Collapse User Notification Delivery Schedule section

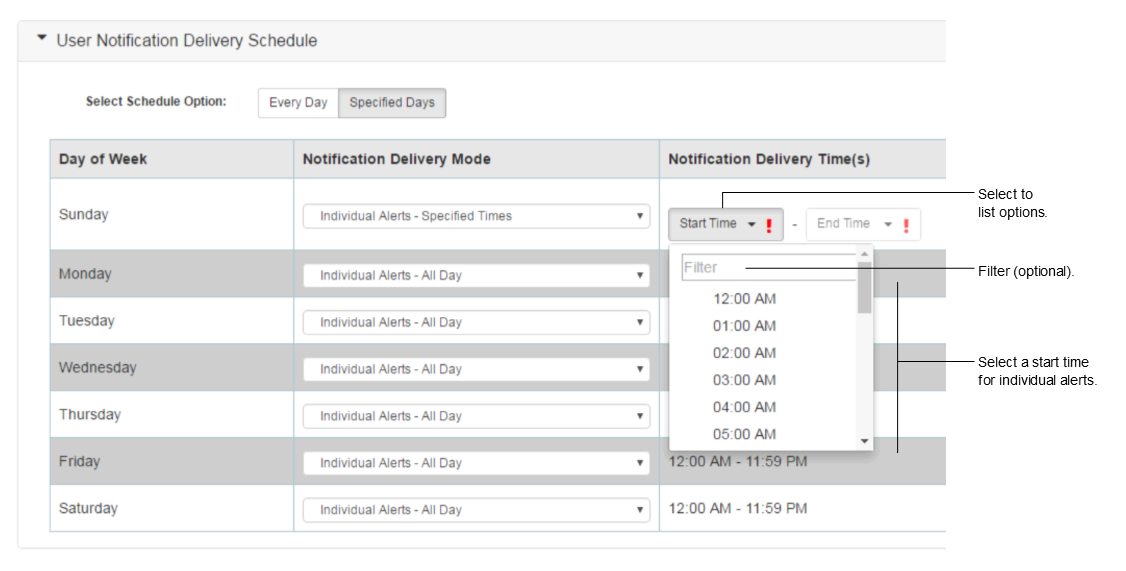(x=42, y=38)
